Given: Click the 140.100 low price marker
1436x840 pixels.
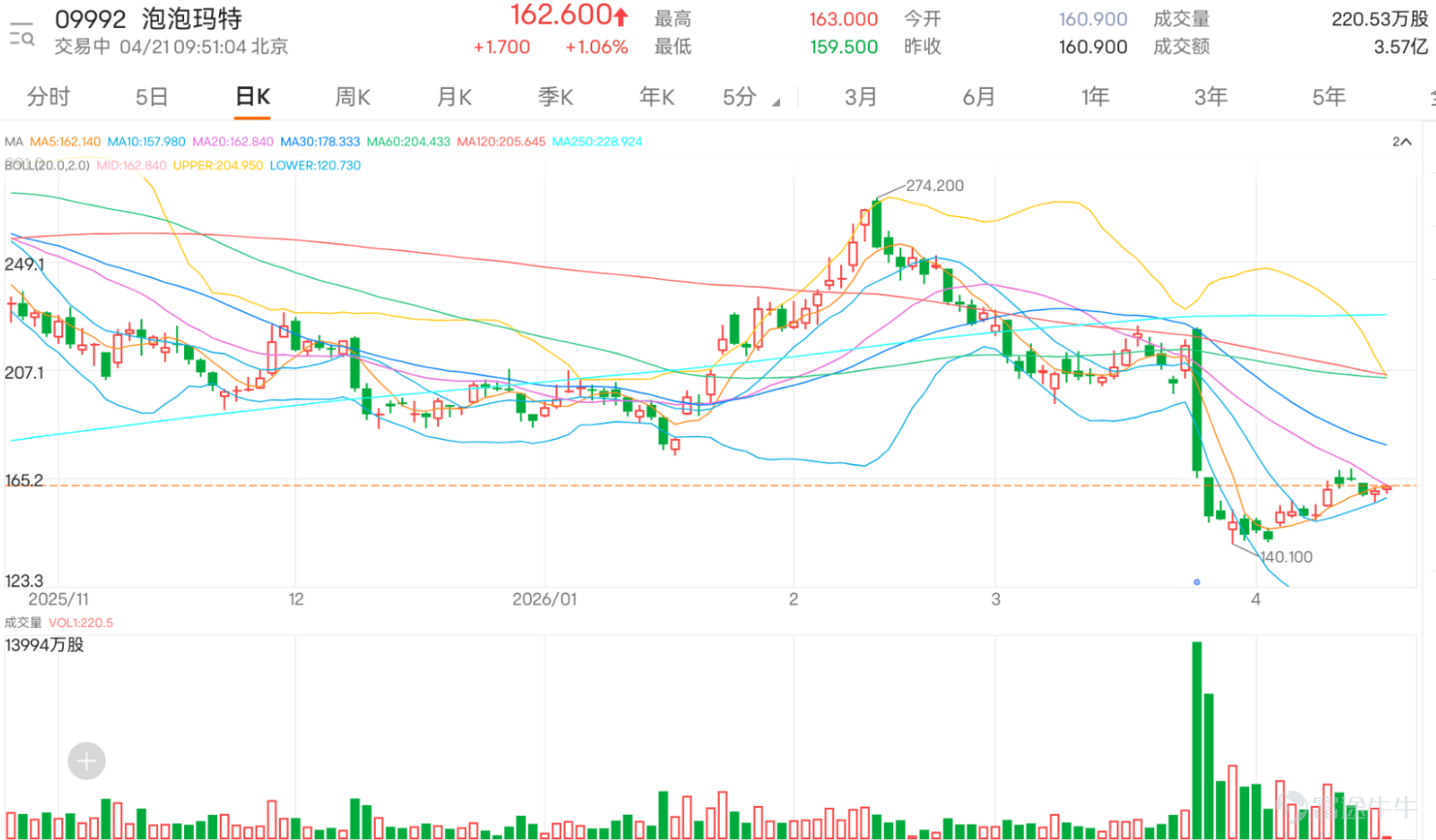Looking at the screenshot, I should tap(1286, 557).
